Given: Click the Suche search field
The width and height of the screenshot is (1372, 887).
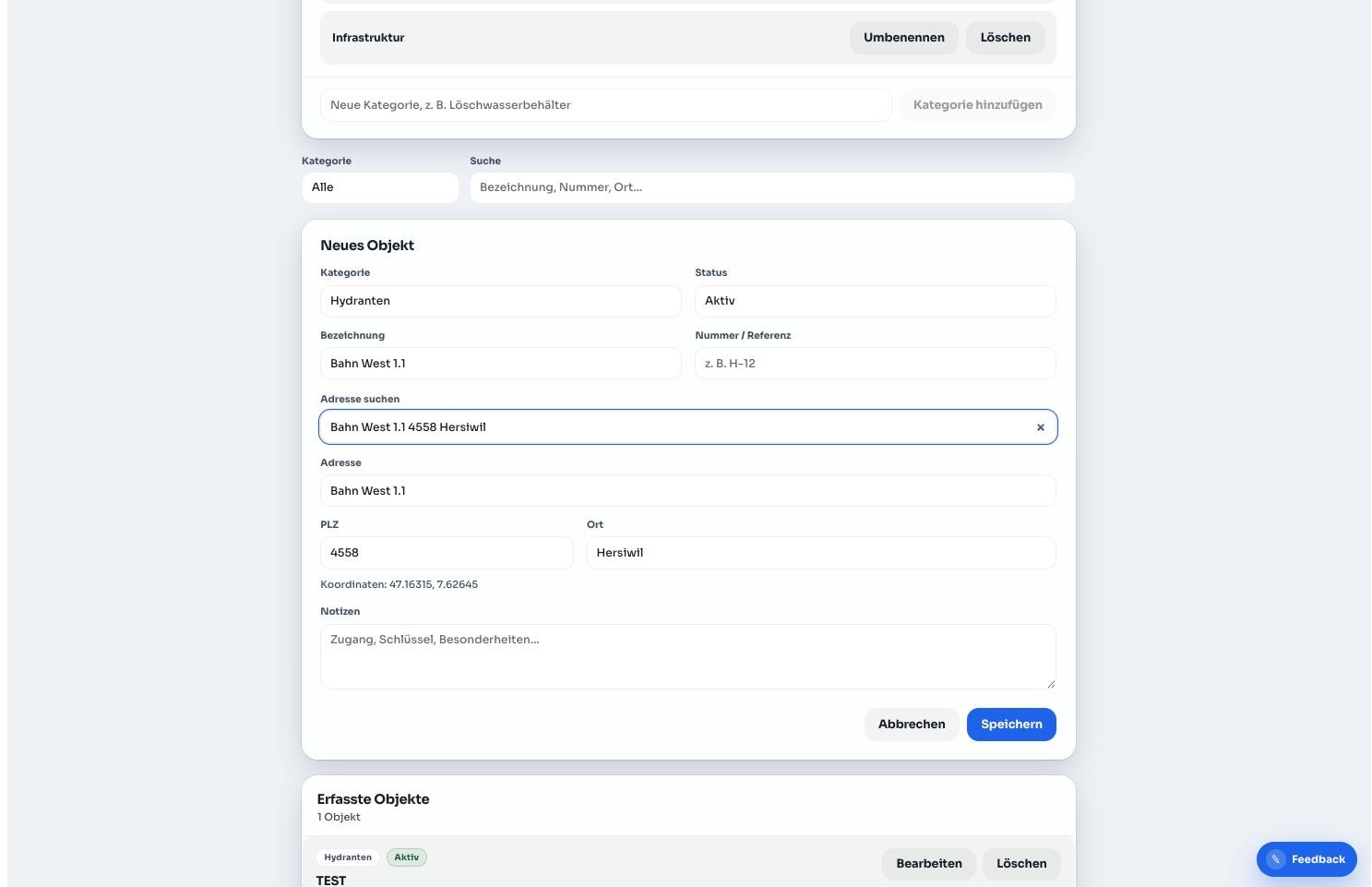Looking at the screenshot, I should pos(772,187).
